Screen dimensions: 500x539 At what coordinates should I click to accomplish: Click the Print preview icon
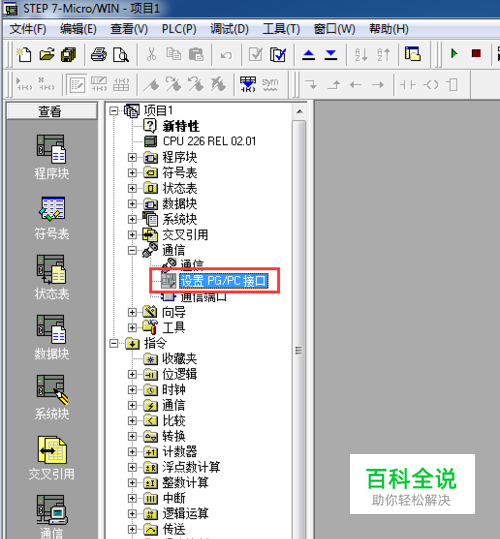[121, 55]
